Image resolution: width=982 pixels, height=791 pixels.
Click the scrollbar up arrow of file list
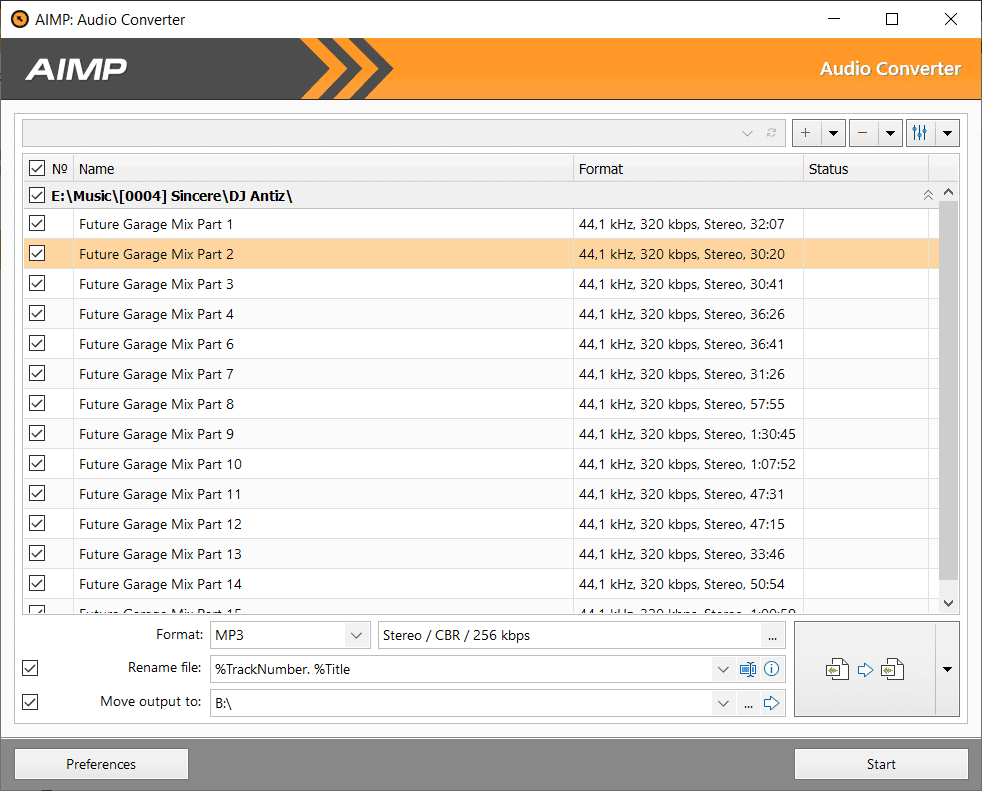pos(948,192)
